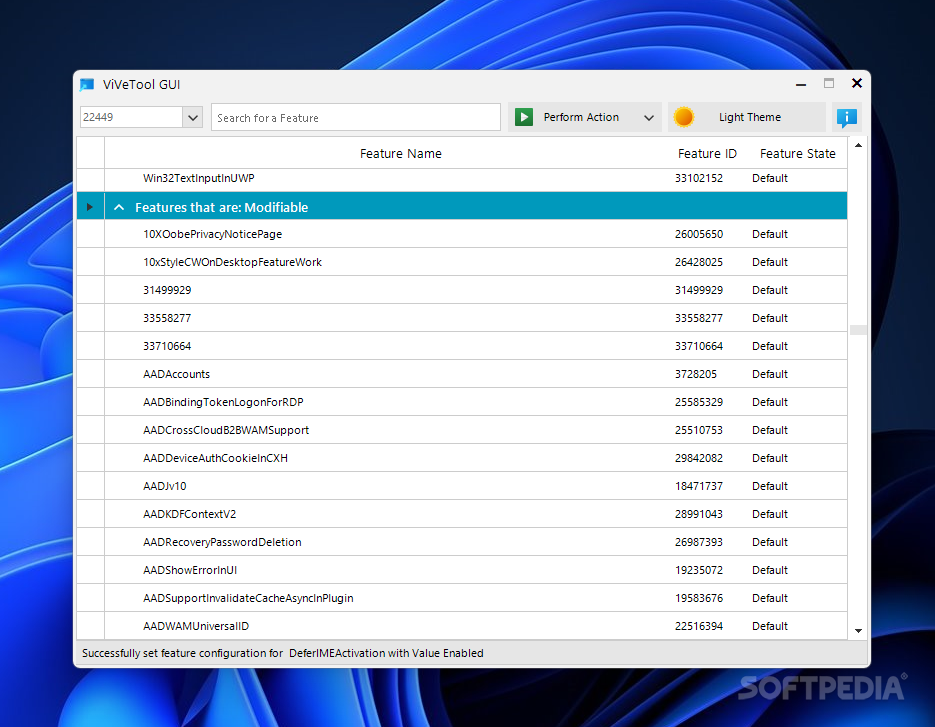Select 10XOobePrivacyNoticePage feature
Screen dimensions: 935x727
click(x=212, y=234)
